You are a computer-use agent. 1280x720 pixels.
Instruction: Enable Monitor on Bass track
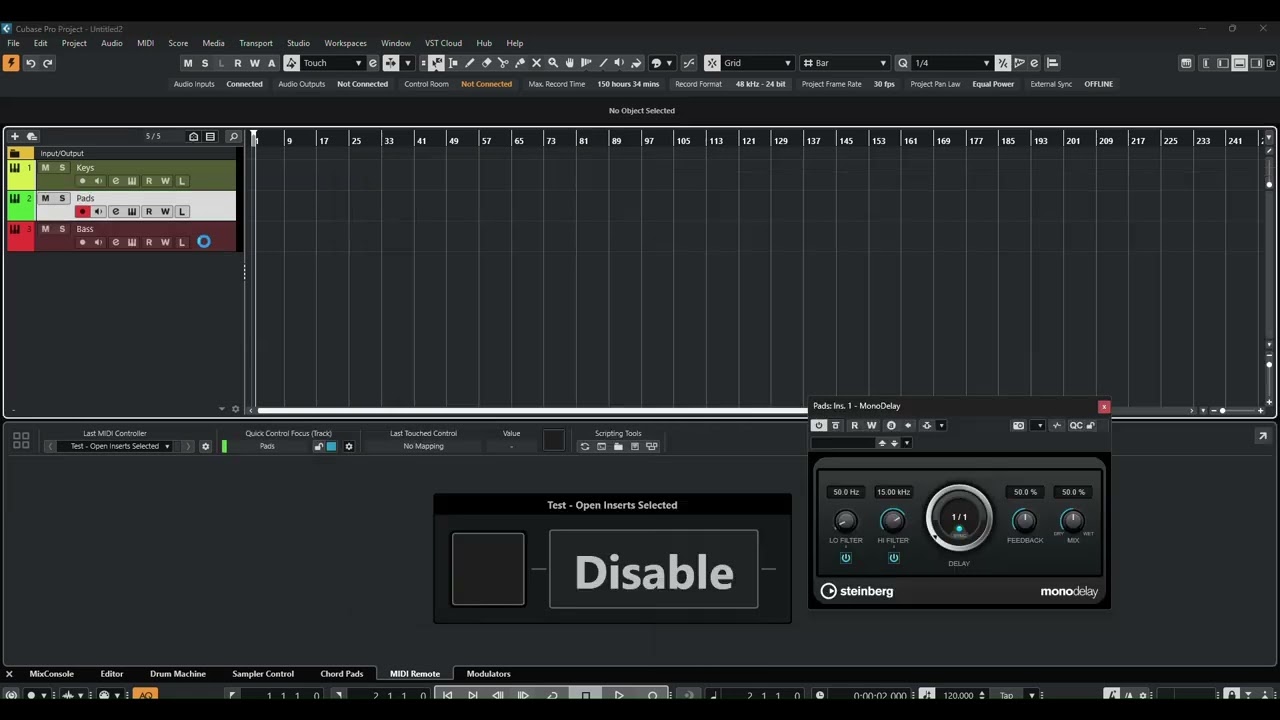(x=98, y=242)
